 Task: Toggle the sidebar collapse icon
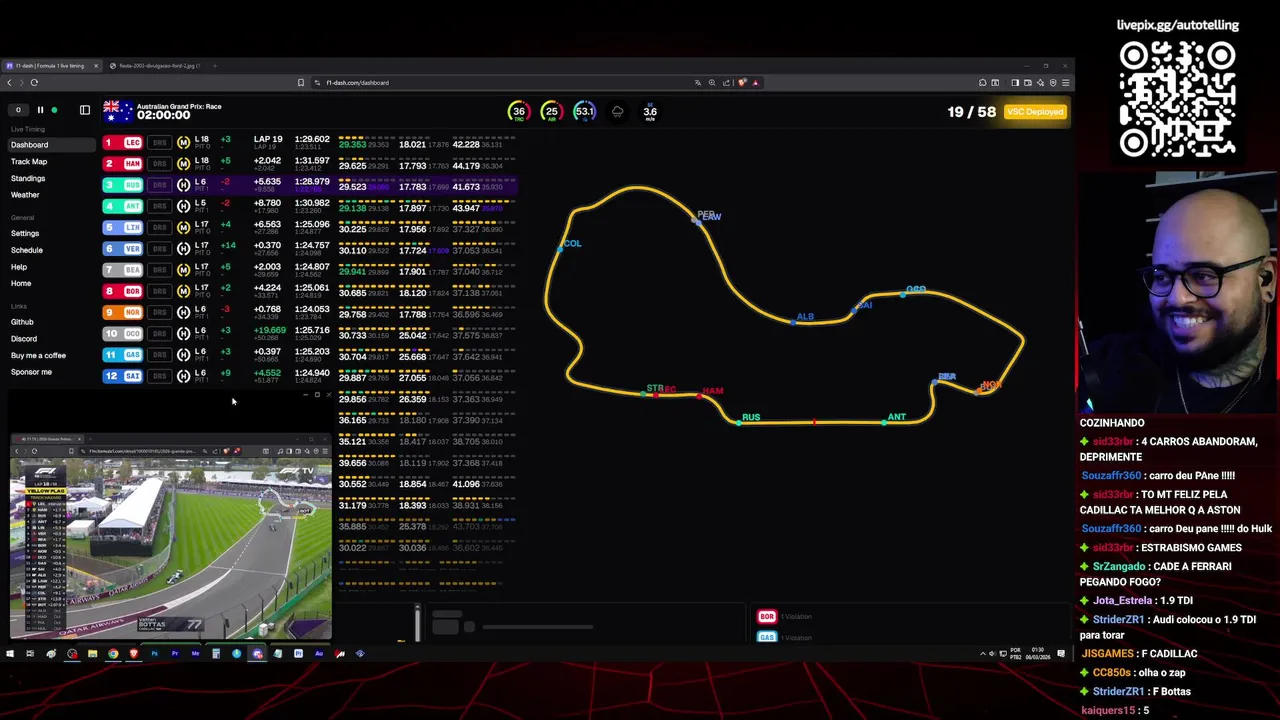point(85,110)
